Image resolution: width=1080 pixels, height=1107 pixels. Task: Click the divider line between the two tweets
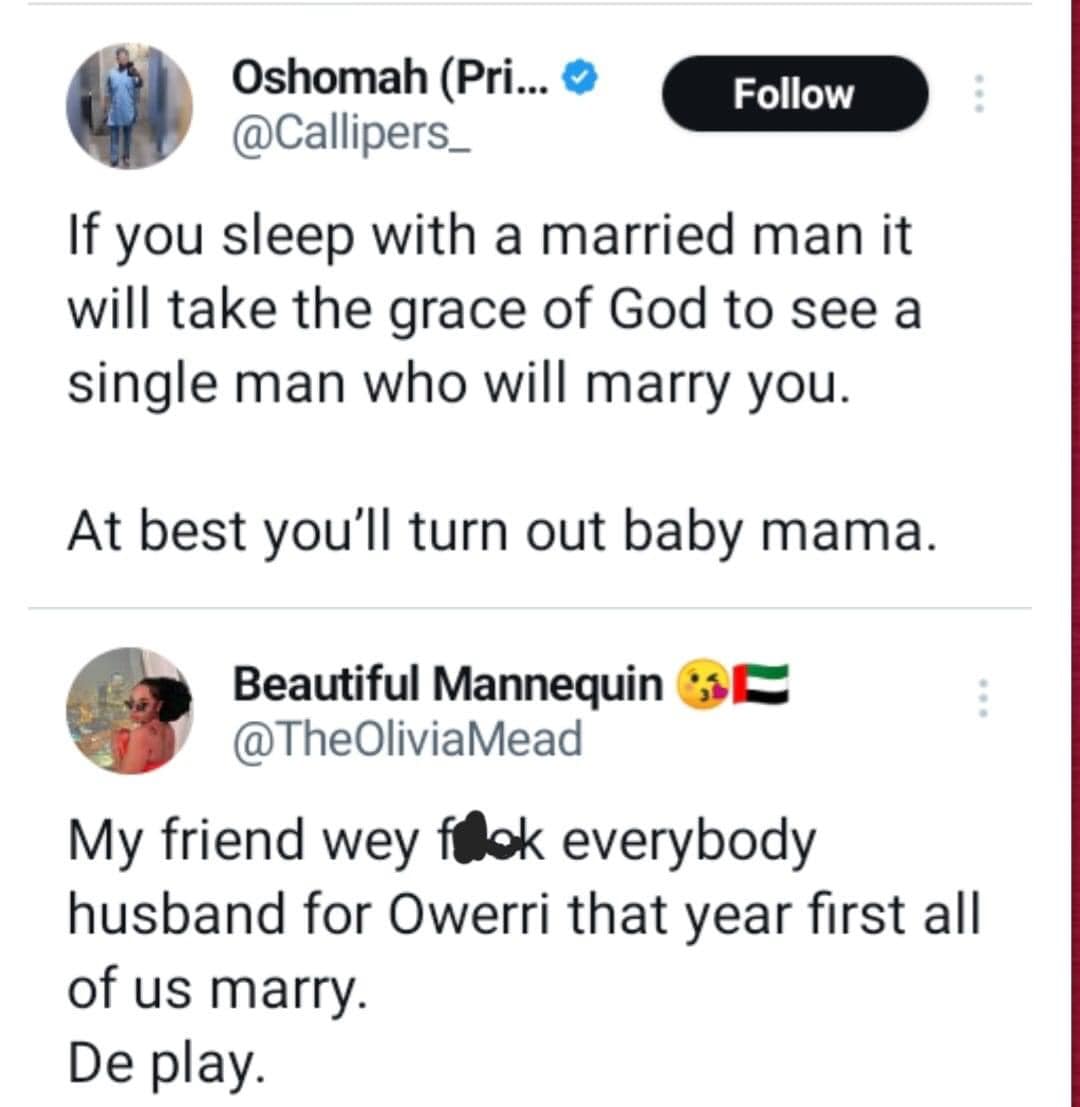(530, 607)
